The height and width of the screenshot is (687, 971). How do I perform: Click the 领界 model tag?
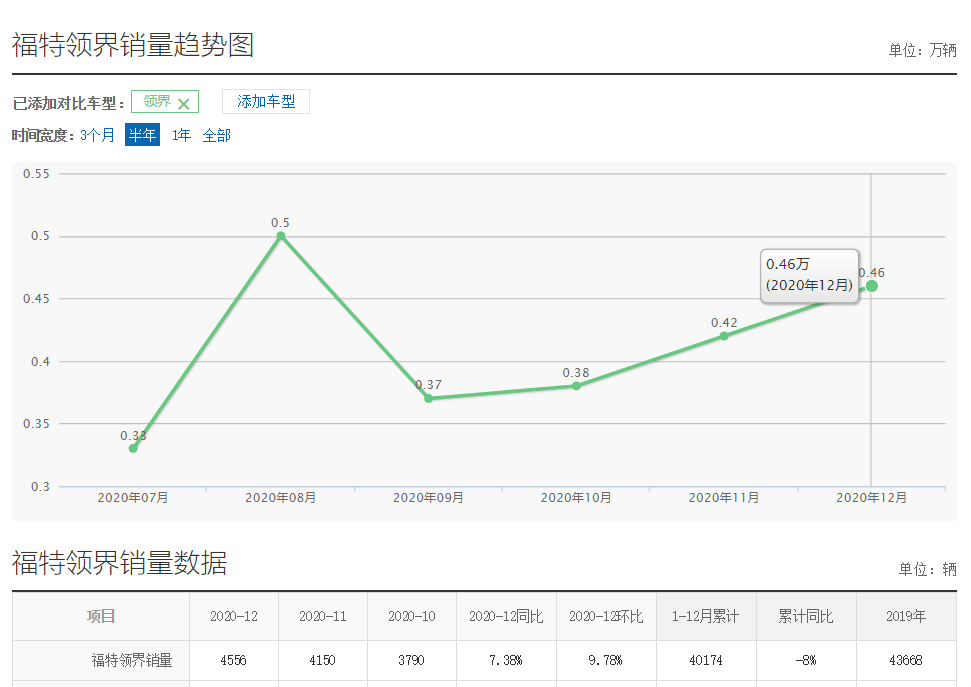coord(165,102)
